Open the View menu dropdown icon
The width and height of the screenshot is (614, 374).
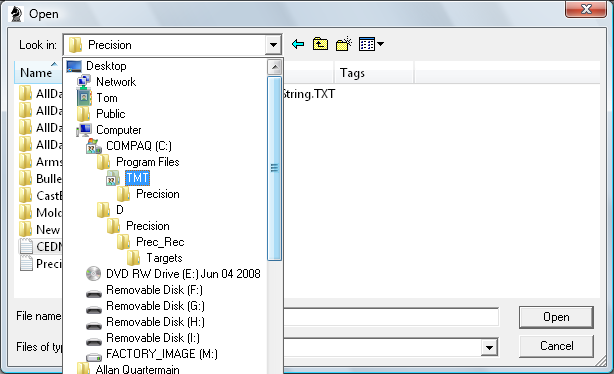371,44
